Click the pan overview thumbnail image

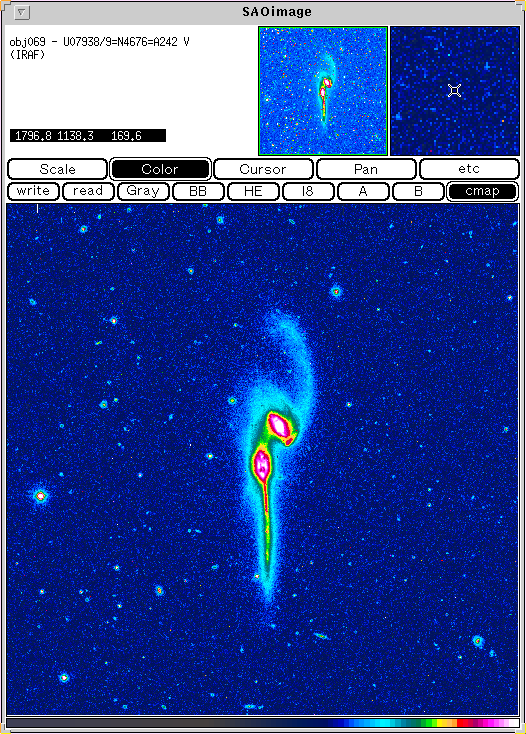[323, 91]
